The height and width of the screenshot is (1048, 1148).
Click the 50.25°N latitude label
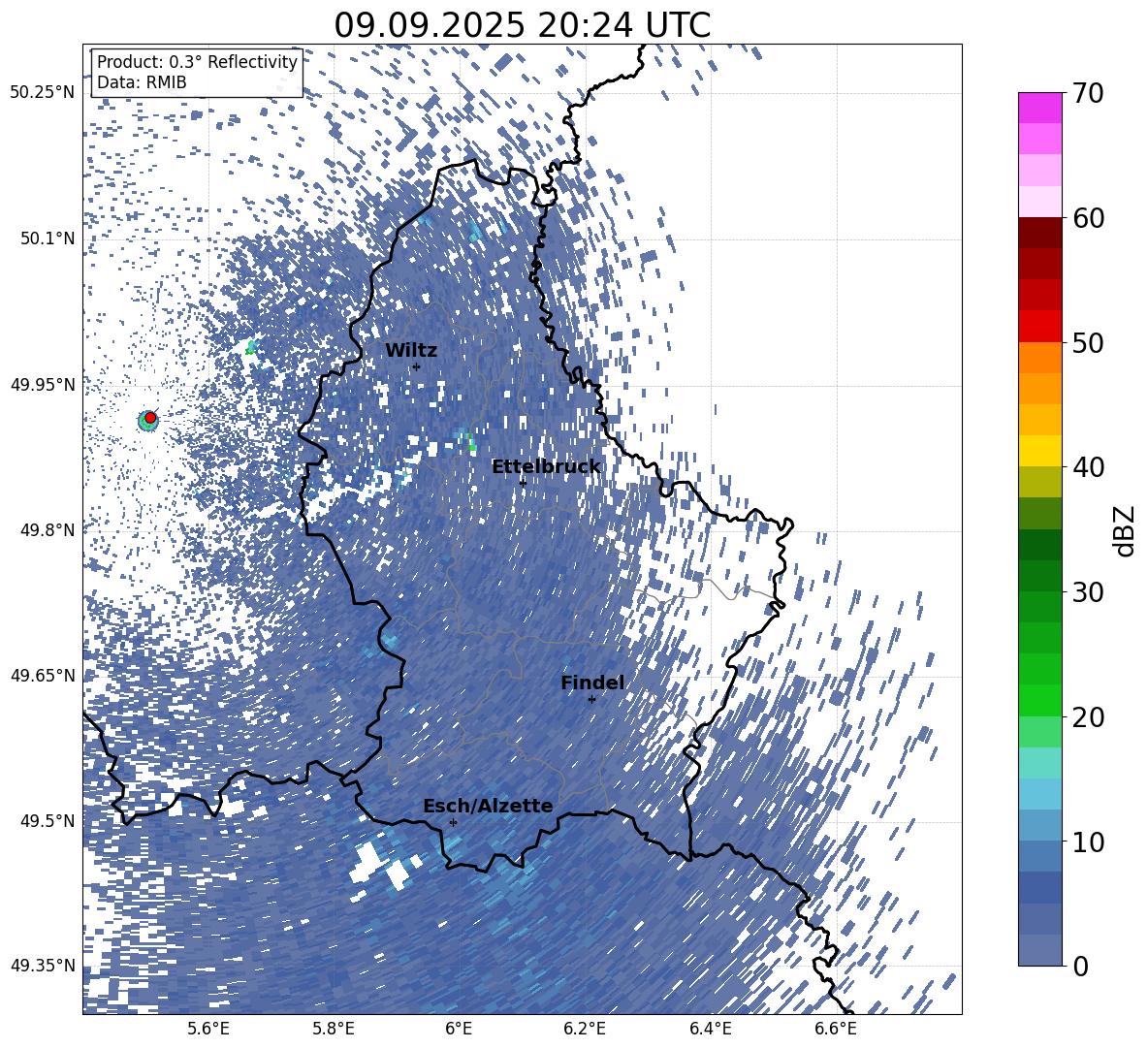point(44,93)
